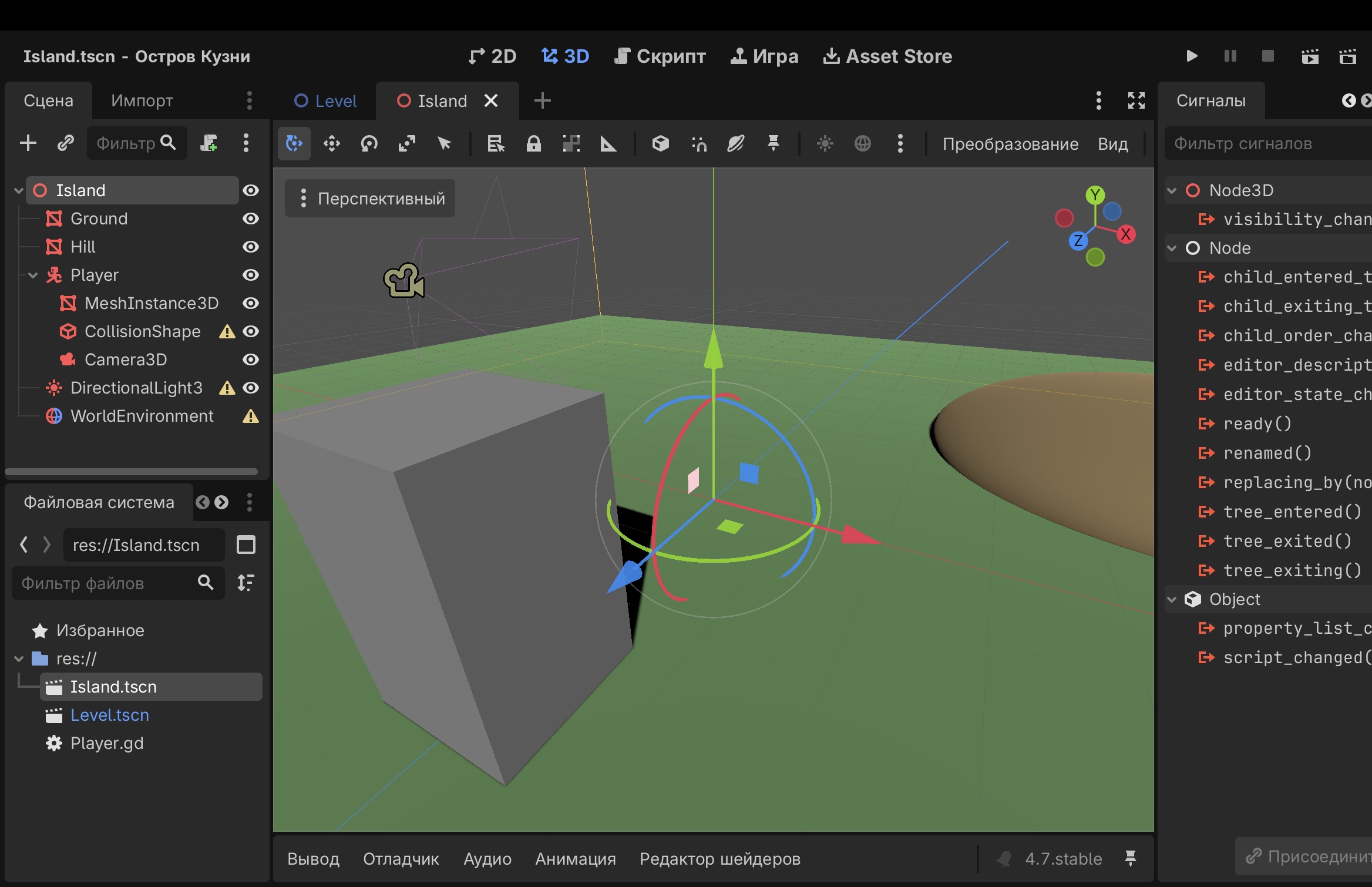This screenshot has width=1372, height=887.
Task: Hide the Ground node with eye icon
Action: 251,219
